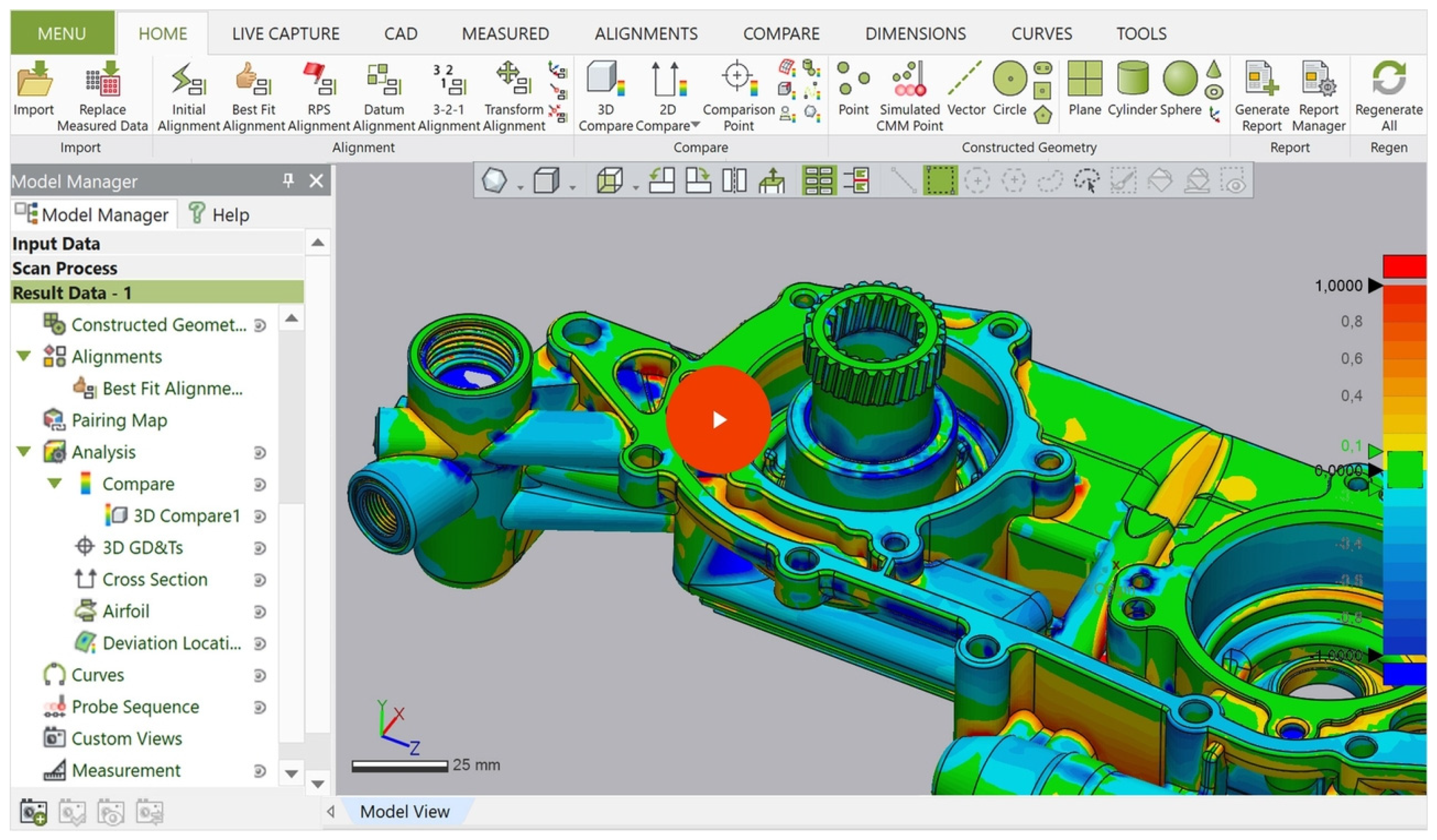Image resolution: width=1437 pixels, height=840 pixels.
Task: Collapse the Analysis tree node
Action: (24, 452)
